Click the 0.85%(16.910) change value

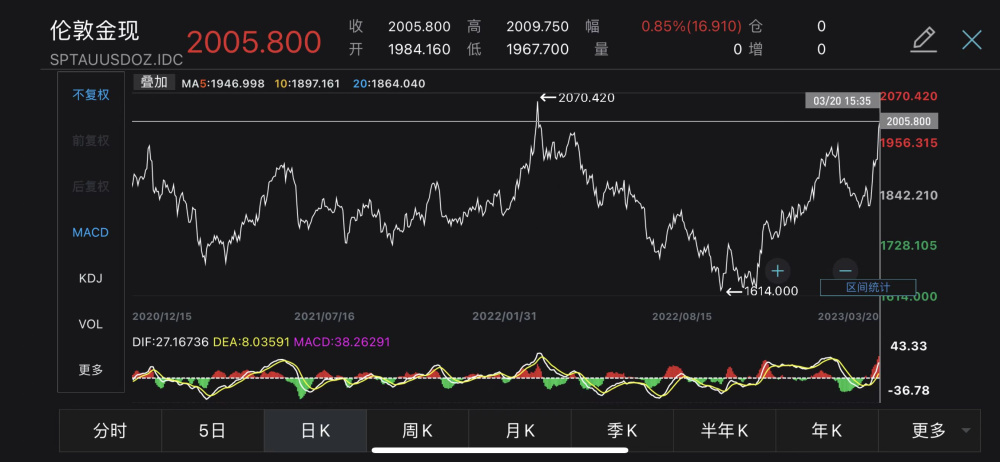click(x=691, y=26)
